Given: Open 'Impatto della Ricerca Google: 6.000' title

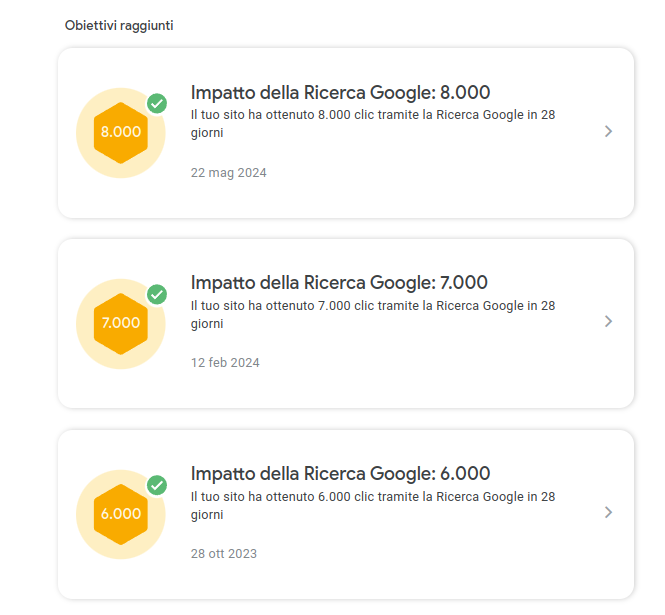Looking at the screenshot, I should click(x=340, y=474).
